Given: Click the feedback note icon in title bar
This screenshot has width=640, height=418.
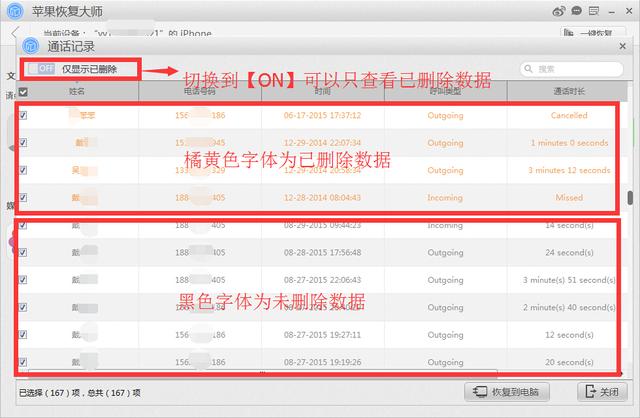Looking at the screenshot, I should click(594, 11).
